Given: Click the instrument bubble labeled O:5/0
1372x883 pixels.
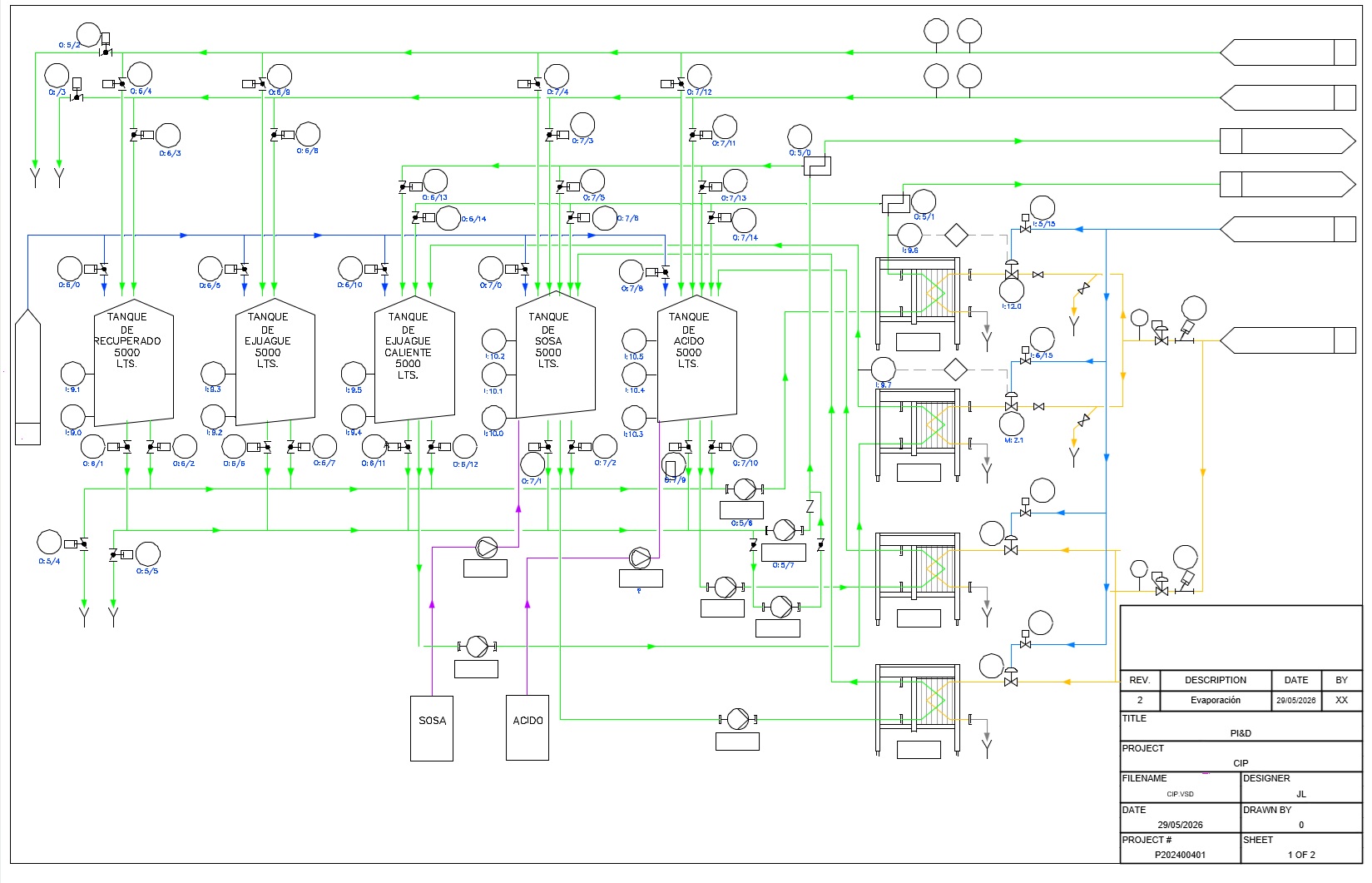Looking at the screenshot, I should point(800,137).
